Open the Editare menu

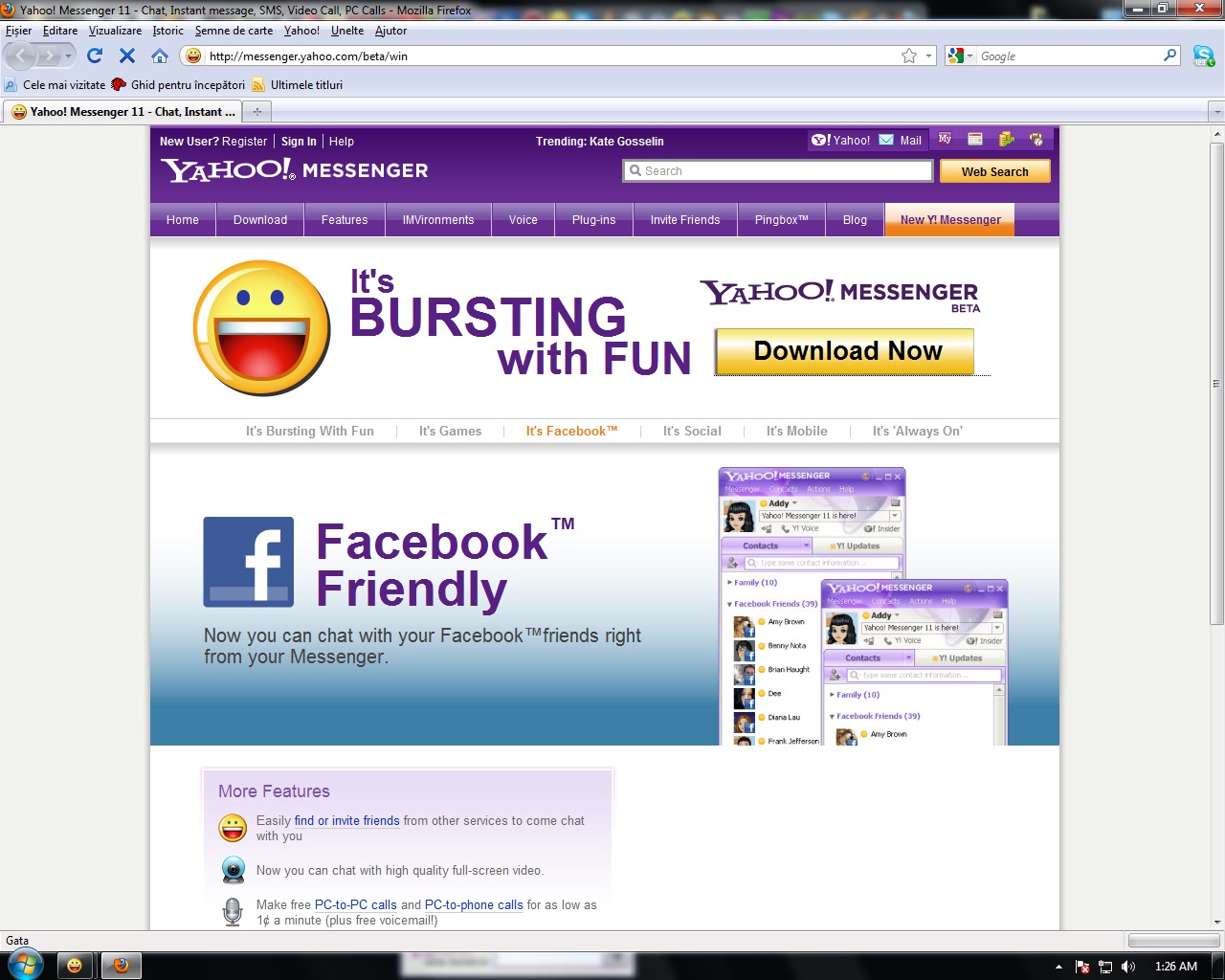(60, 31)
